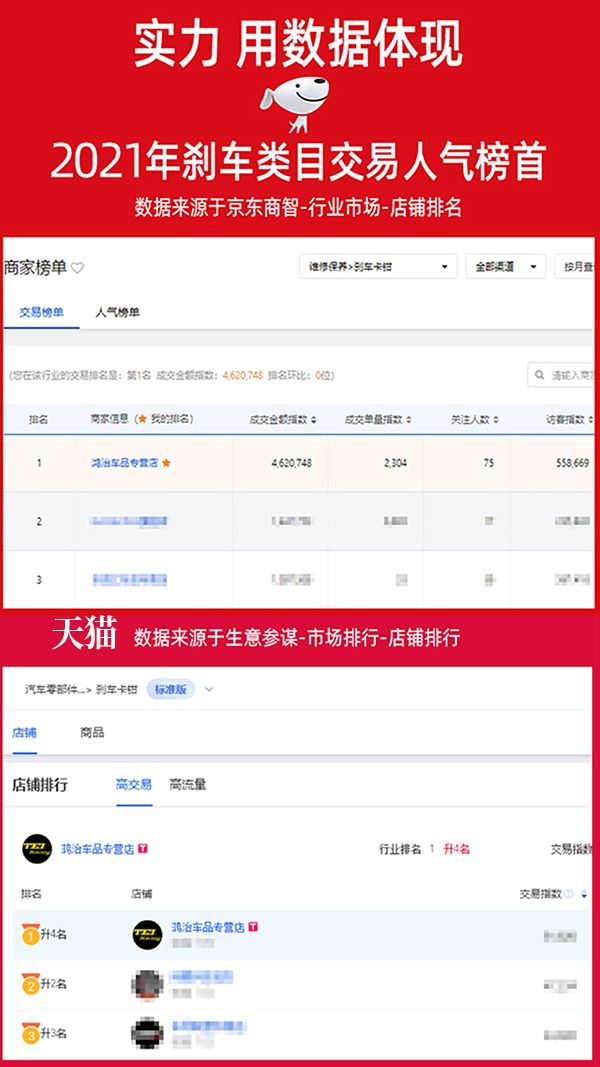Click the Tmall badge beside first-ranked 鸿治车品专营店
This screenshot has width=600, height=1067.
253,927
